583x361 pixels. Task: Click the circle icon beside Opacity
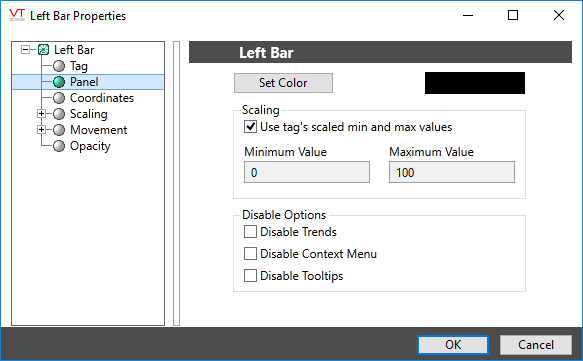pos(59,146)
